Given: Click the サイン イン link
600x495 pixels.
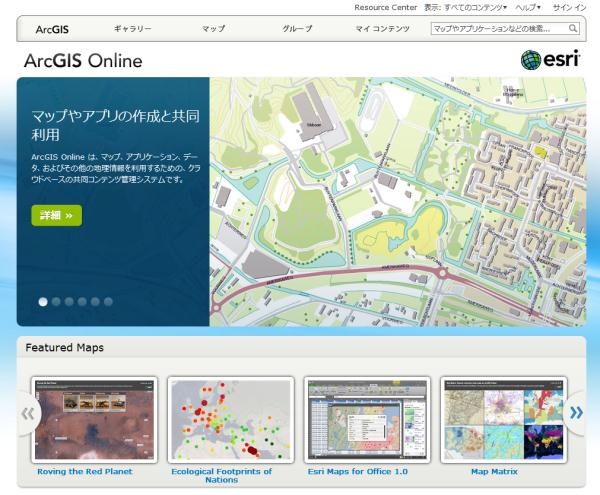Looking at the screenshot, I should coord(570,7).
